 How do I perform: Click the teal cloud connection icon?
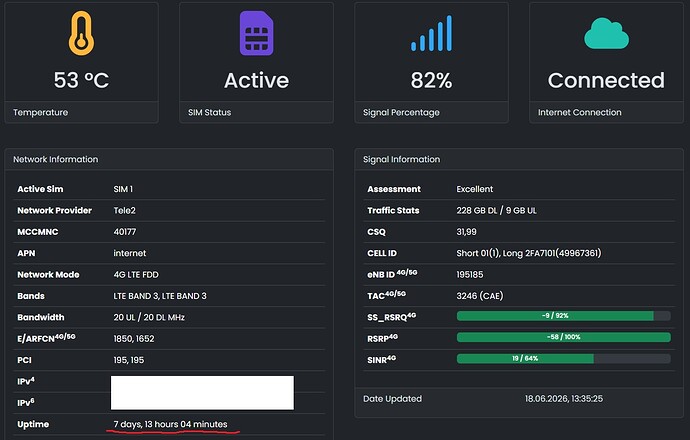point(606,33)
